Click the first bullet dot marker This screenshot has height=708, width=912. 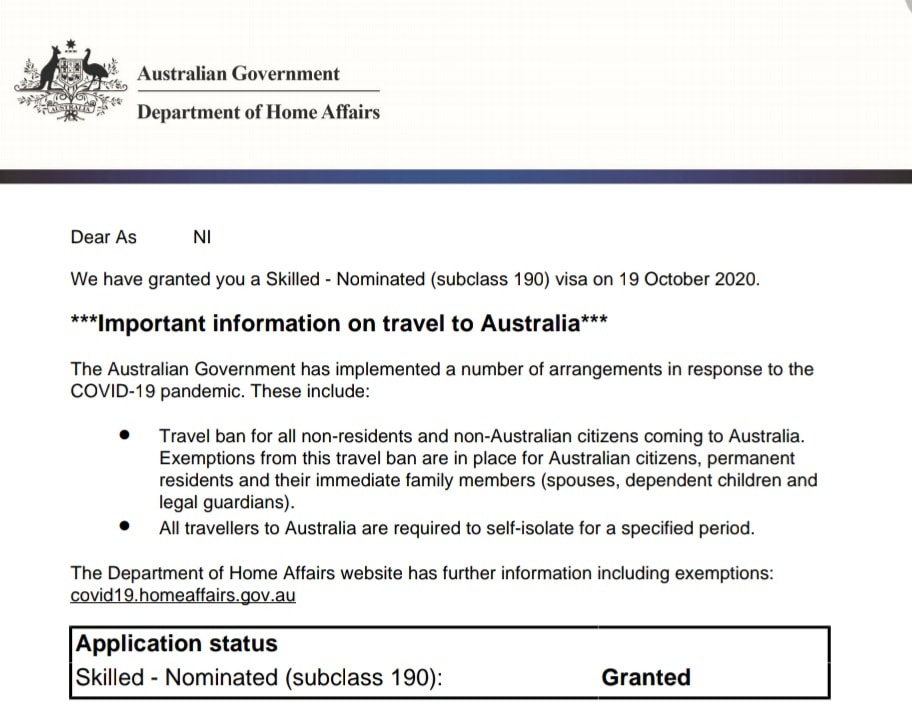124,435
